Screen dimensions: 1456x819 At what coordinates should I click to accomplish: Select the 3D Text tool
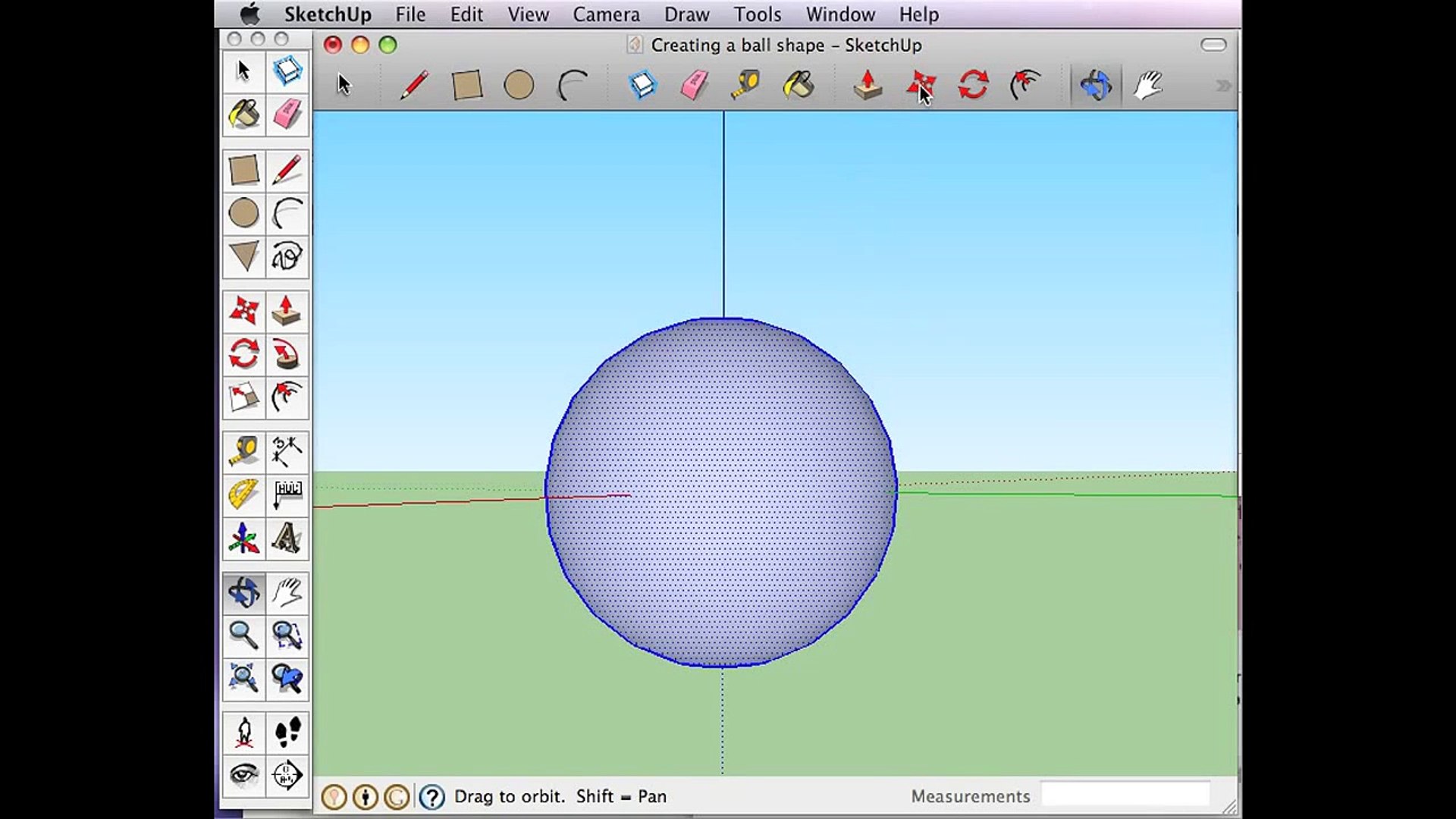coord(287,538)
